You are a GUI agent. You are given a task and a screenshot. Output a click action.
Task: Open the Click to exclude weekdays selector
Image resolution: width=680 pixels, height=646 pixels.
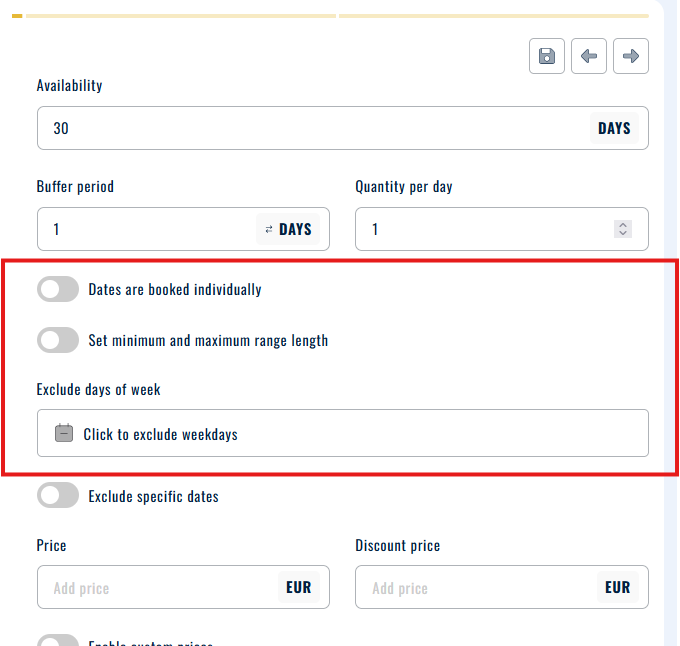(x=342, y=434)
